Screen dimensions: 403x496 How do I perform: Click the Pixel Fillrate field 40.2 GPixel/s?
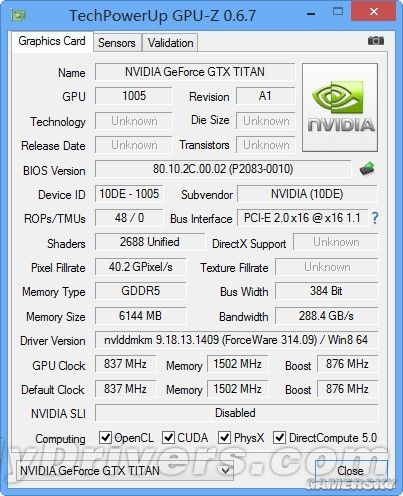click(x=140, y=267)
